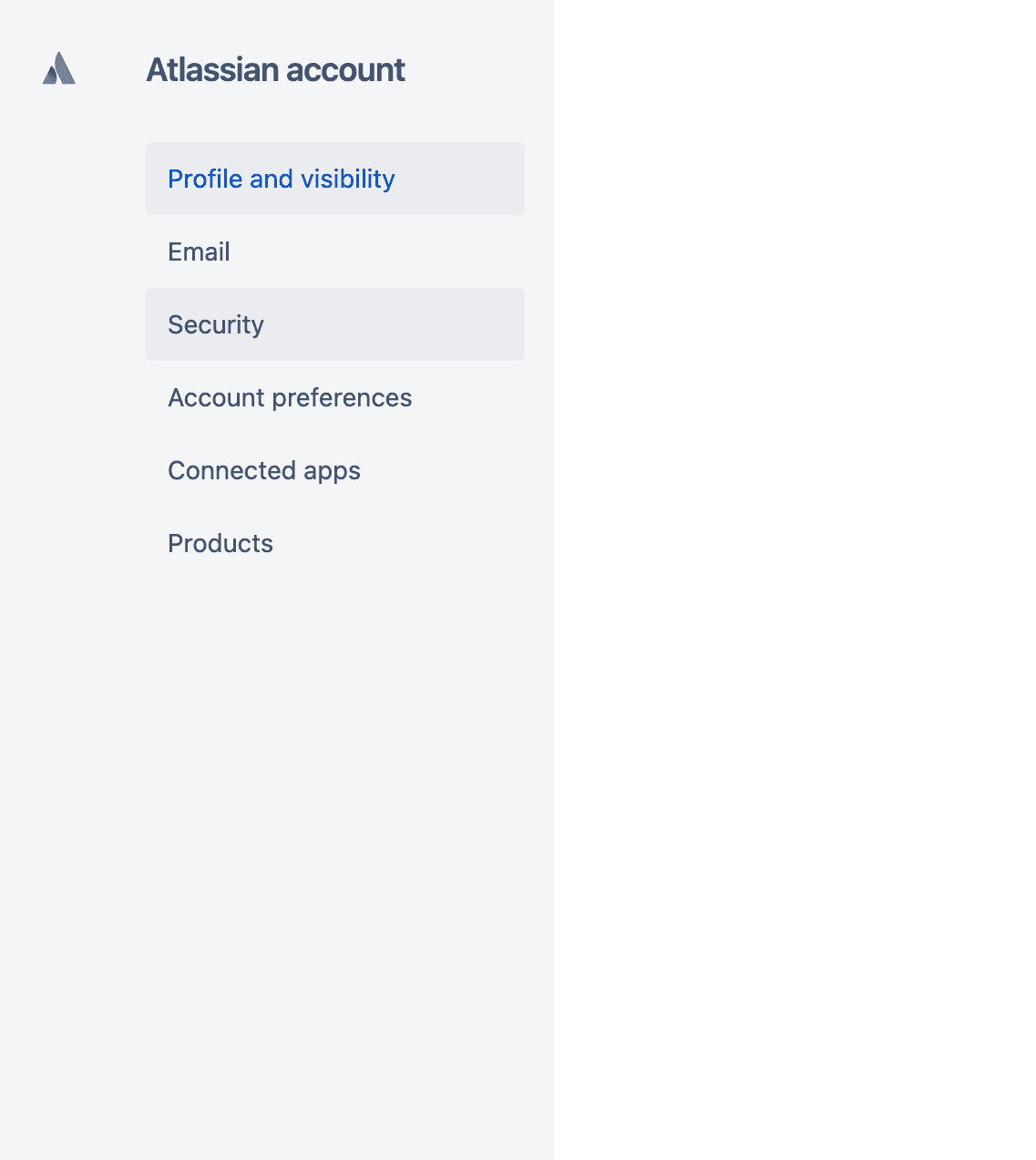The width and height of the screenshot is (1036, 1160).
Task: Choose the hovered Security menu entry
Action: click(x=335, y=324)
